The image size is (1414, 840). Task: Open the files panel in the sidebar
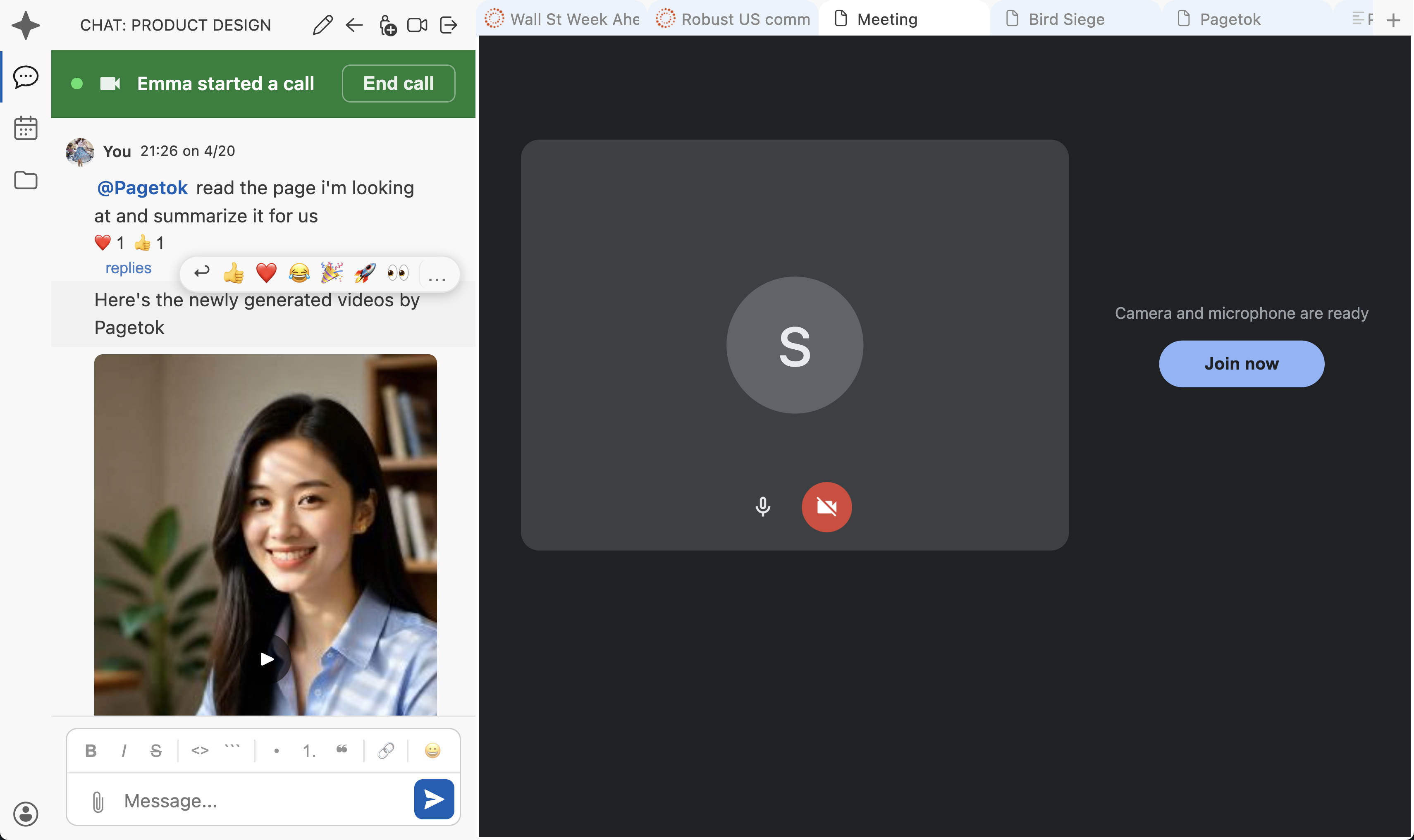click(x=25, y=180)
